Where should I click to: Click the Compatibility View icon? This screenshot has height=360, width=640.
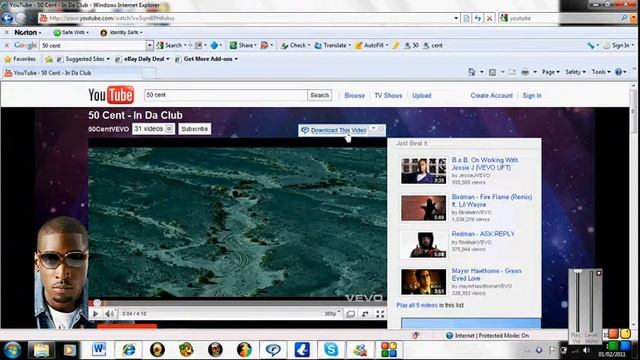click(467, 18)
